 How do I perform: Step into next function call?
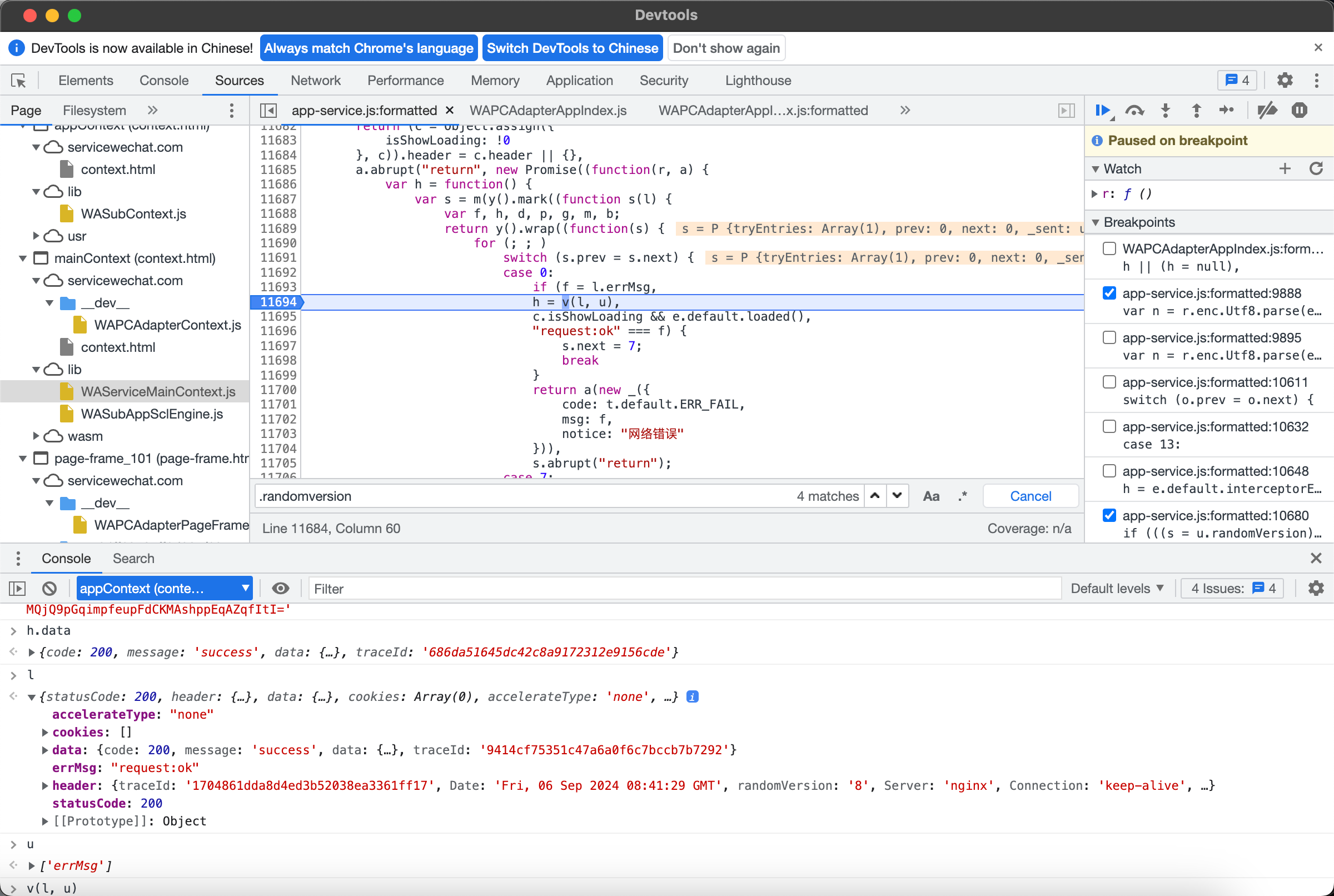1166,110
